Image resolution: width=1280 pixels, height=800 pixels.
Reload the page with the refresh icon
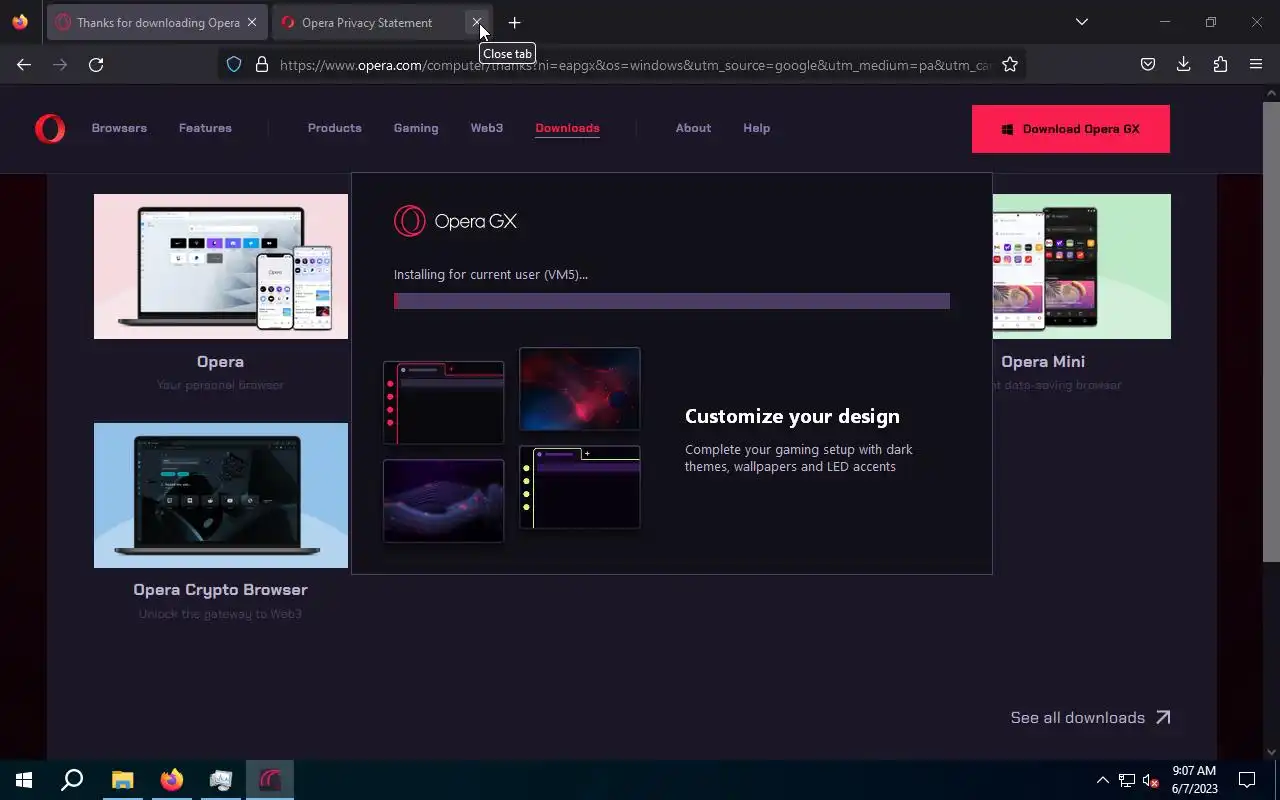tap(96, 64)
